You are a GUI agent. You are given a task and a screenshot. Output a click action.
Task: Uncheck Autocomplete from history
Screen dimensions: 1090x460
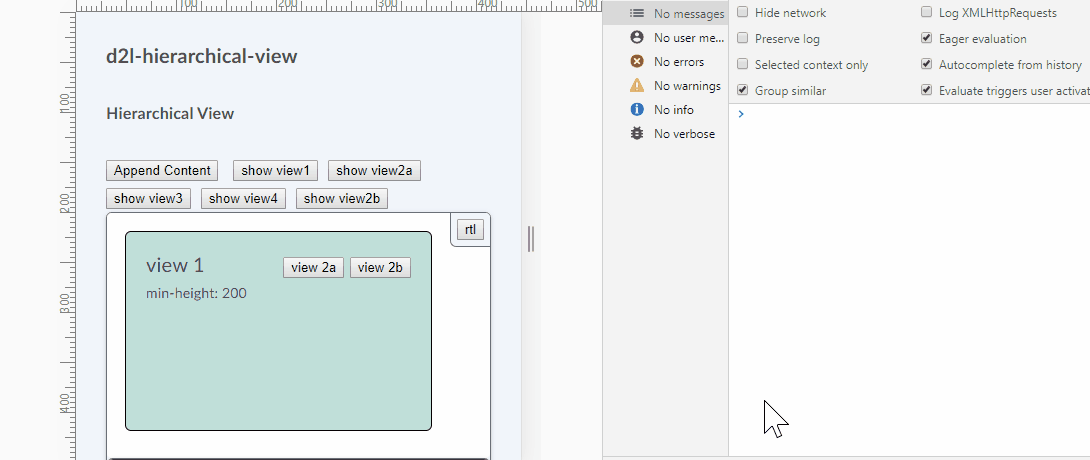pos(926,65)
